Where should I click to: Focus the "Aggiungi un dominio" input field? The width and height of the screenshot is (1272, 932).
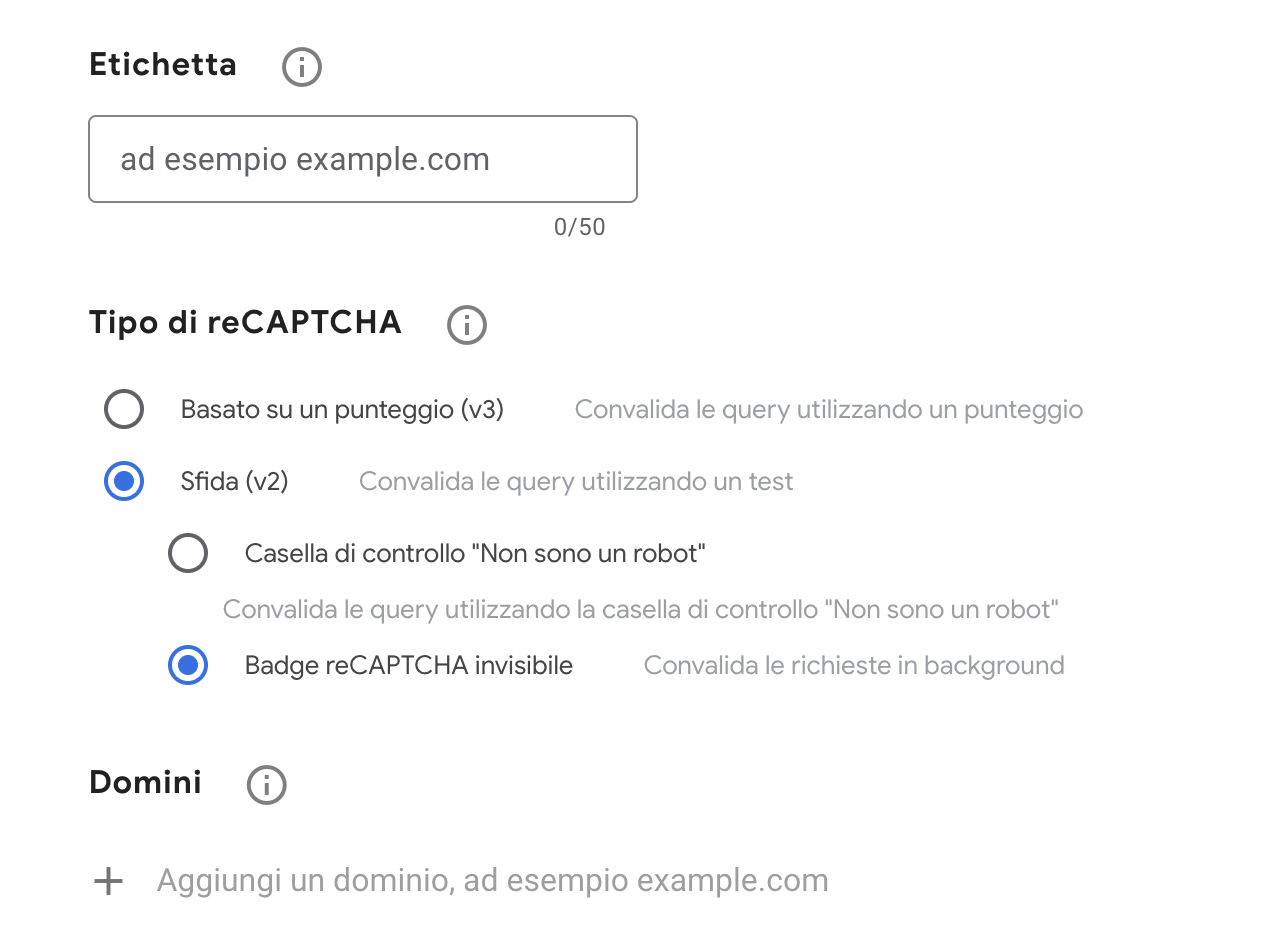tap(492, 881)
